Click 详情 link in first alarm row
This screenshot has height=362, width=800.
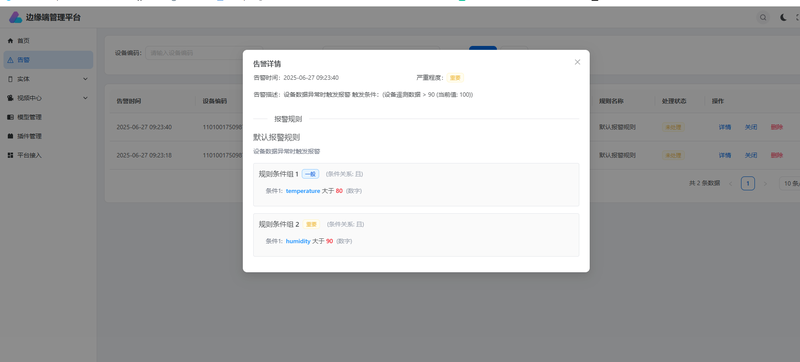[724, 127]
